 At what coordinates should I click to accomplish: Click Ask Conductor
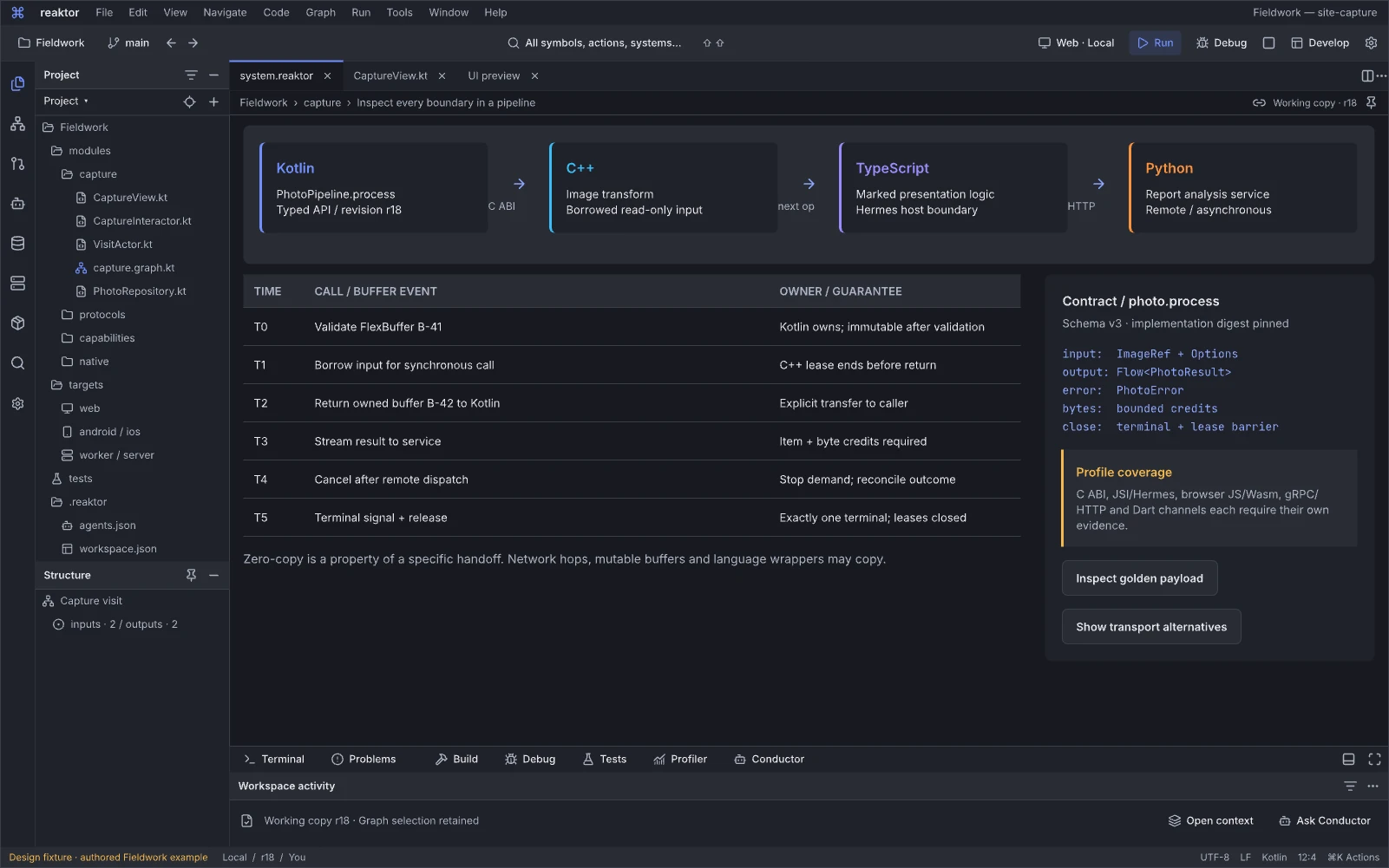[x=1325, y=820]
